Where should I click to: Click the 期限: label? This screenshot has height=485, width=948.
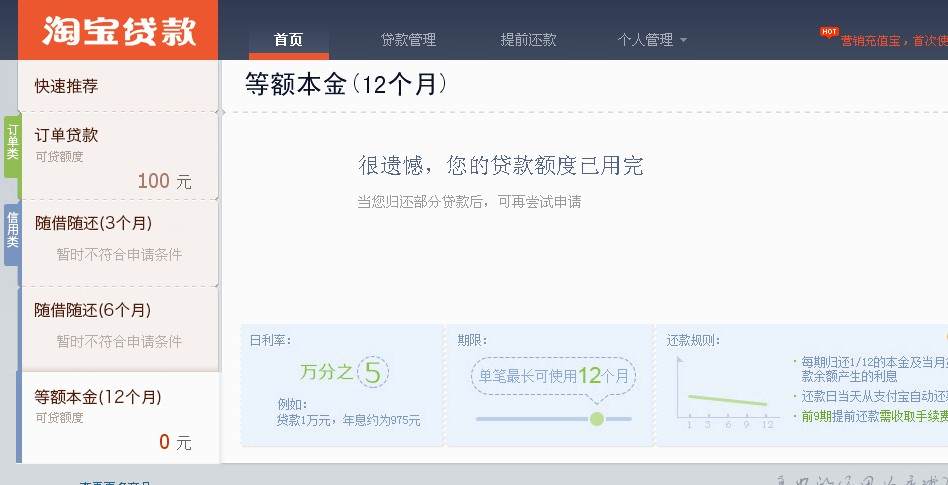pyautogui.click(x=472, y=340)
